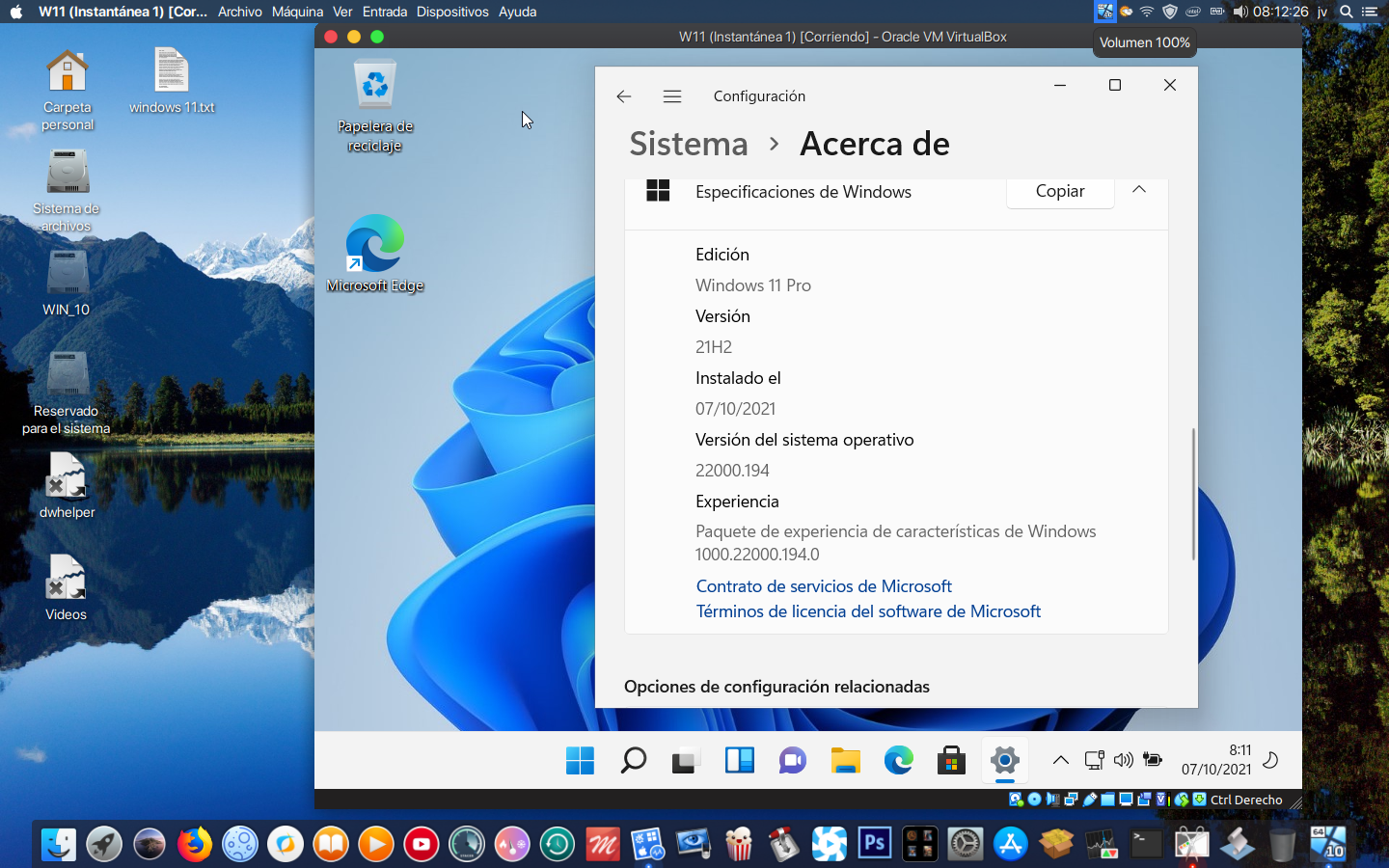This screenshot has width=1389, height=868.
Task: Copy the Windows specifications
Action: [1060, 191]
